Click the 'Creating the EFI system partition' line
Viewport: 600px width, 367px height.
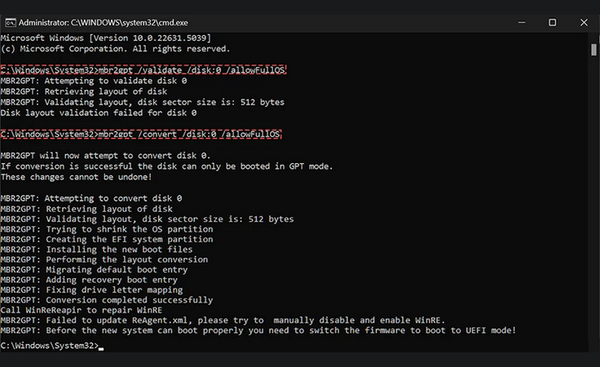tap(107, 239)
